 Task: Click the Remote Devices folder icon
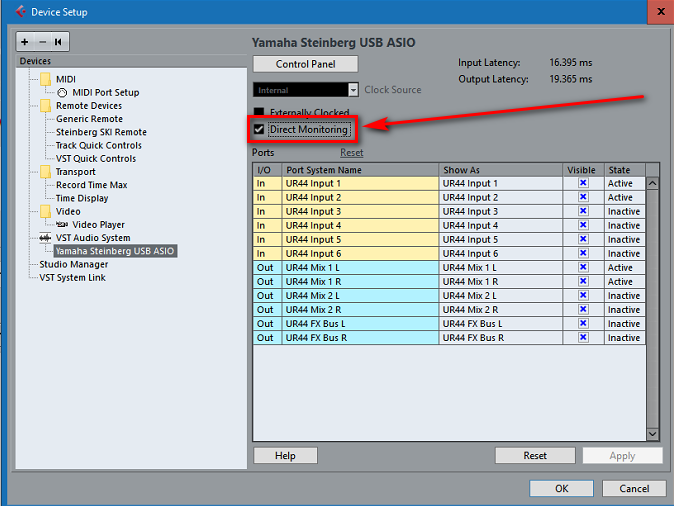click(x=46, y=106)
